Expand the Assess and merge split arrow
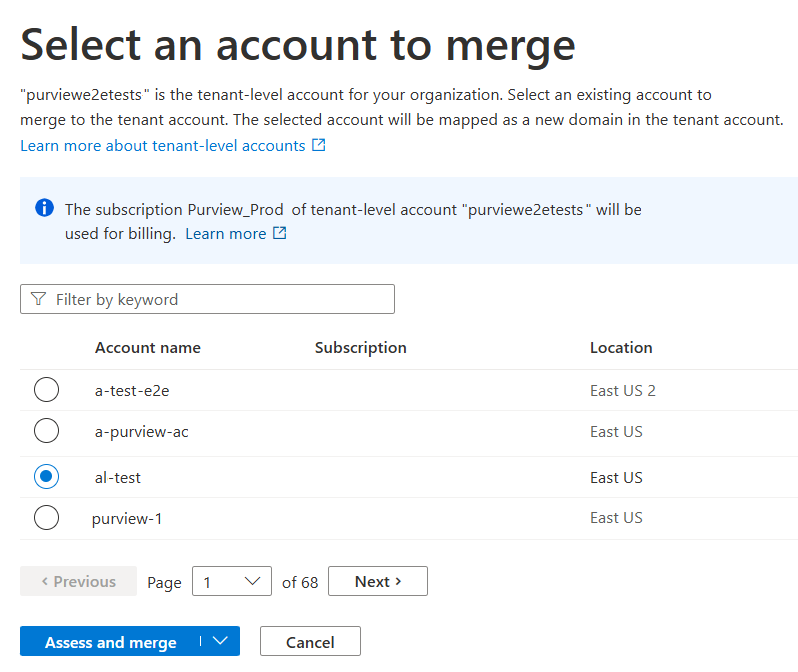 coord(221,642)
